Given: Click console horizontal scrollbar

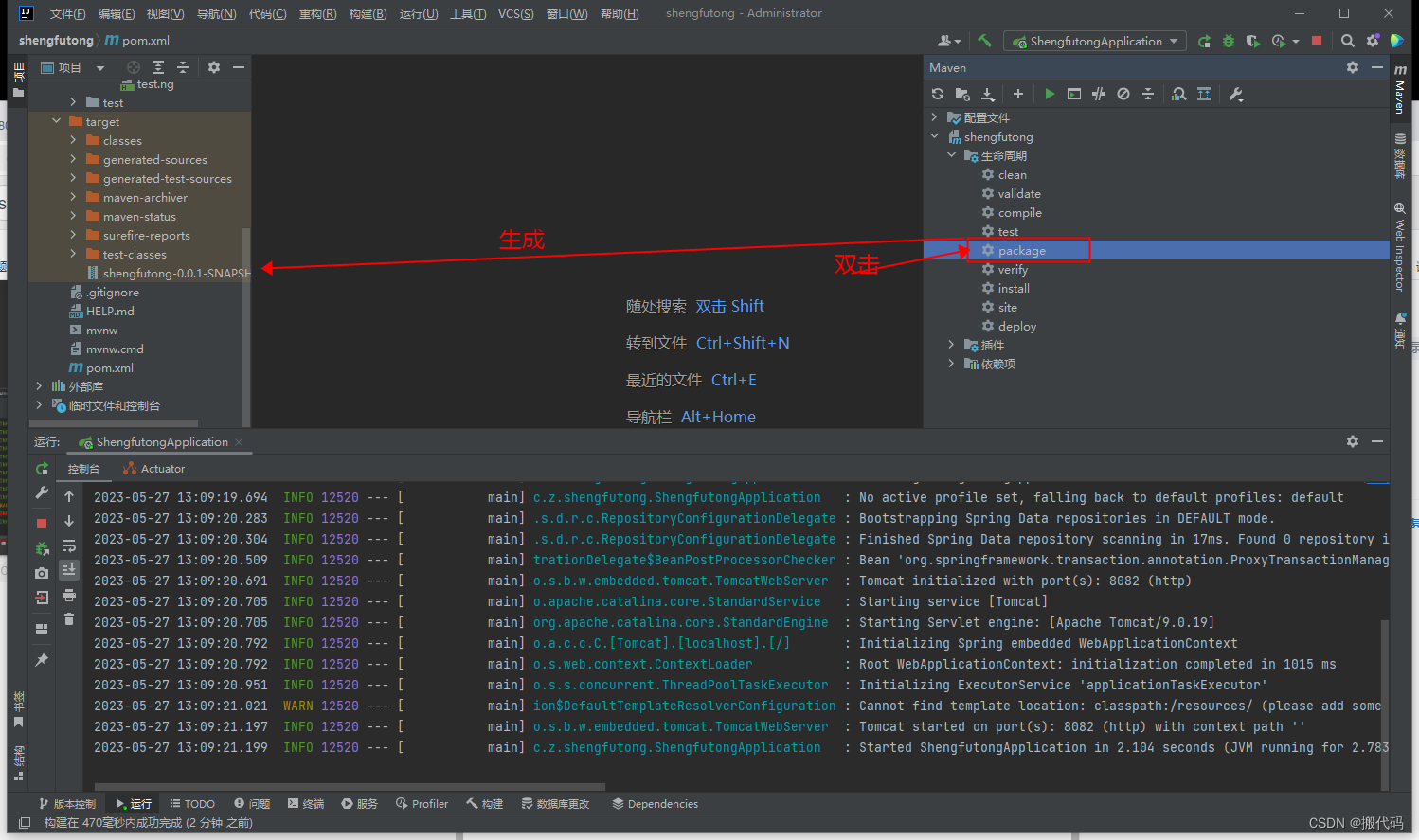Looking at the screenshot, I should coord(350,786).
